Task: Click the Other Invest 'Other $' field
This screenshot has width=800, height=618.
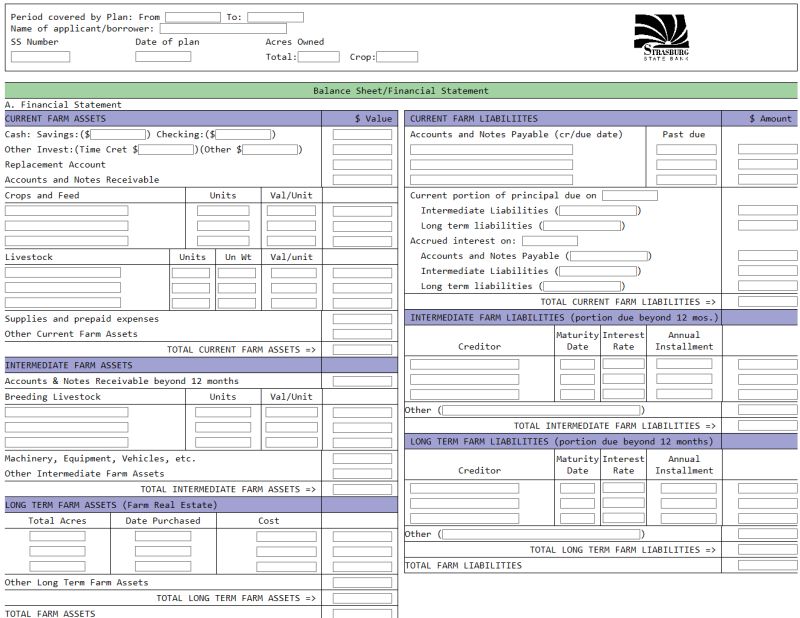Action: (x=270, y=150)
